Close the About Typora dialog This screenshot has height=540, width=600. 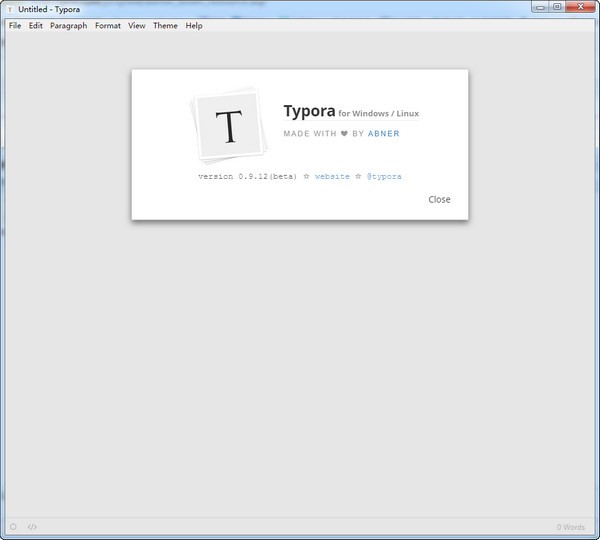(439, 199)
